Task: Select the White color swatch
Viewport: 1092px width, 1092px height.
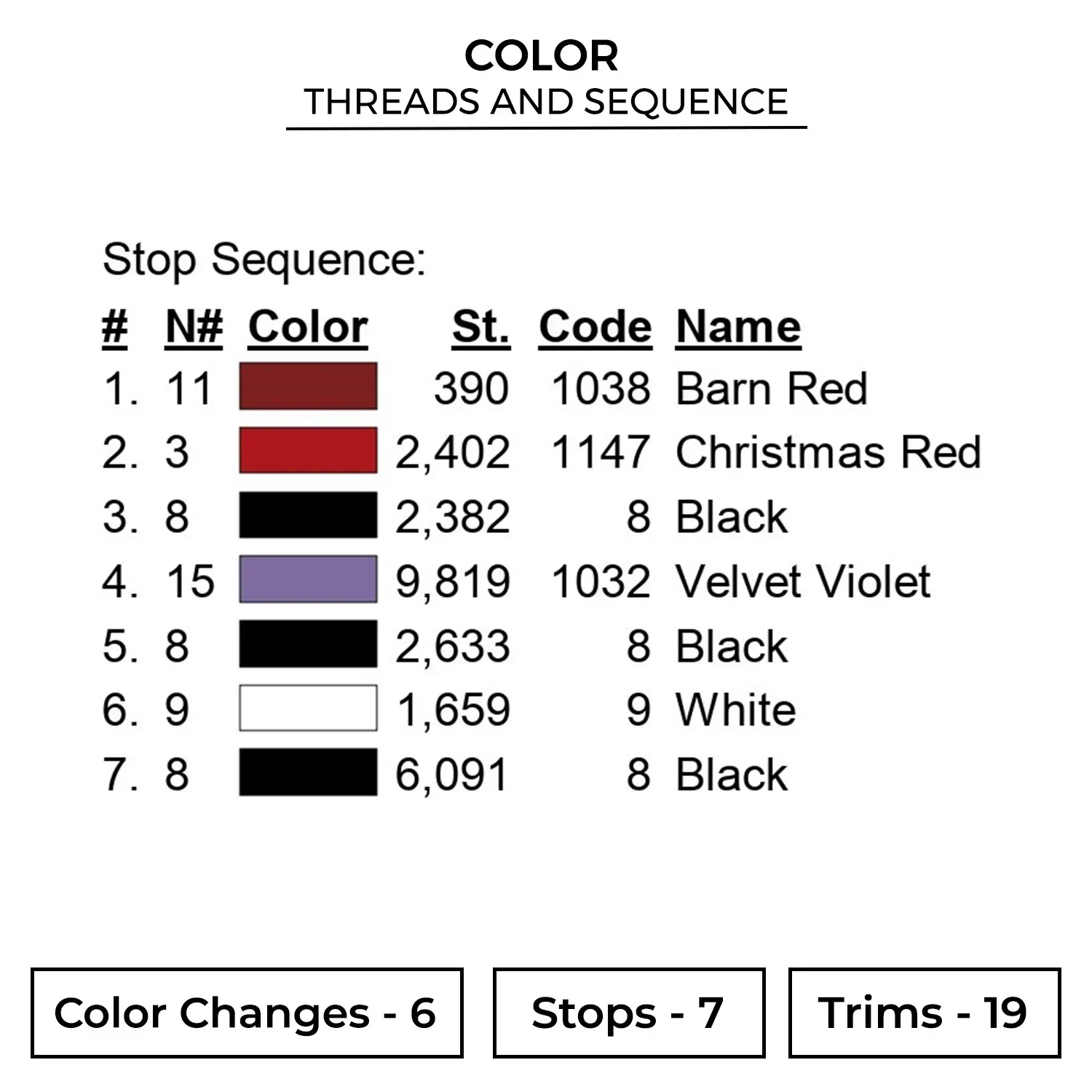Action: (x=308, y=708)
